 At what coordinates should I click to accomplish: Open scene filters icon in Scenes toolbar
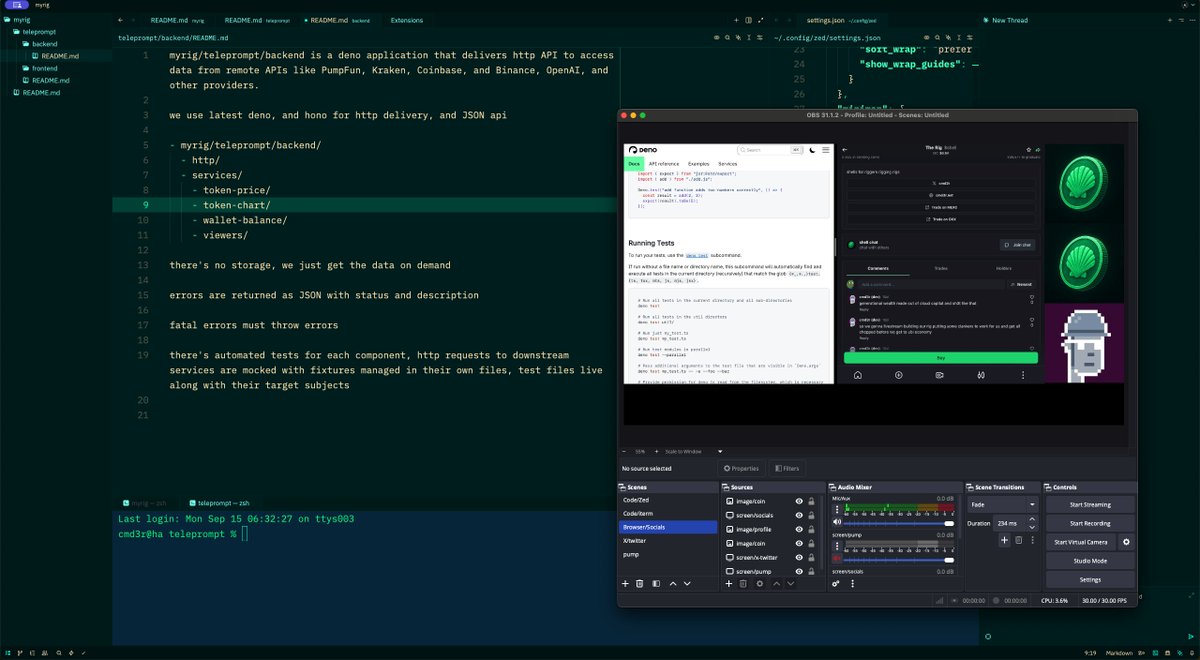[656, 583]
